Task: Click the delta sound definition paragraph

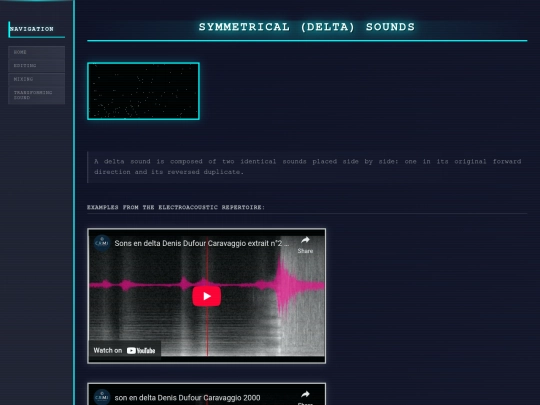Action: (x=308, y=167)
